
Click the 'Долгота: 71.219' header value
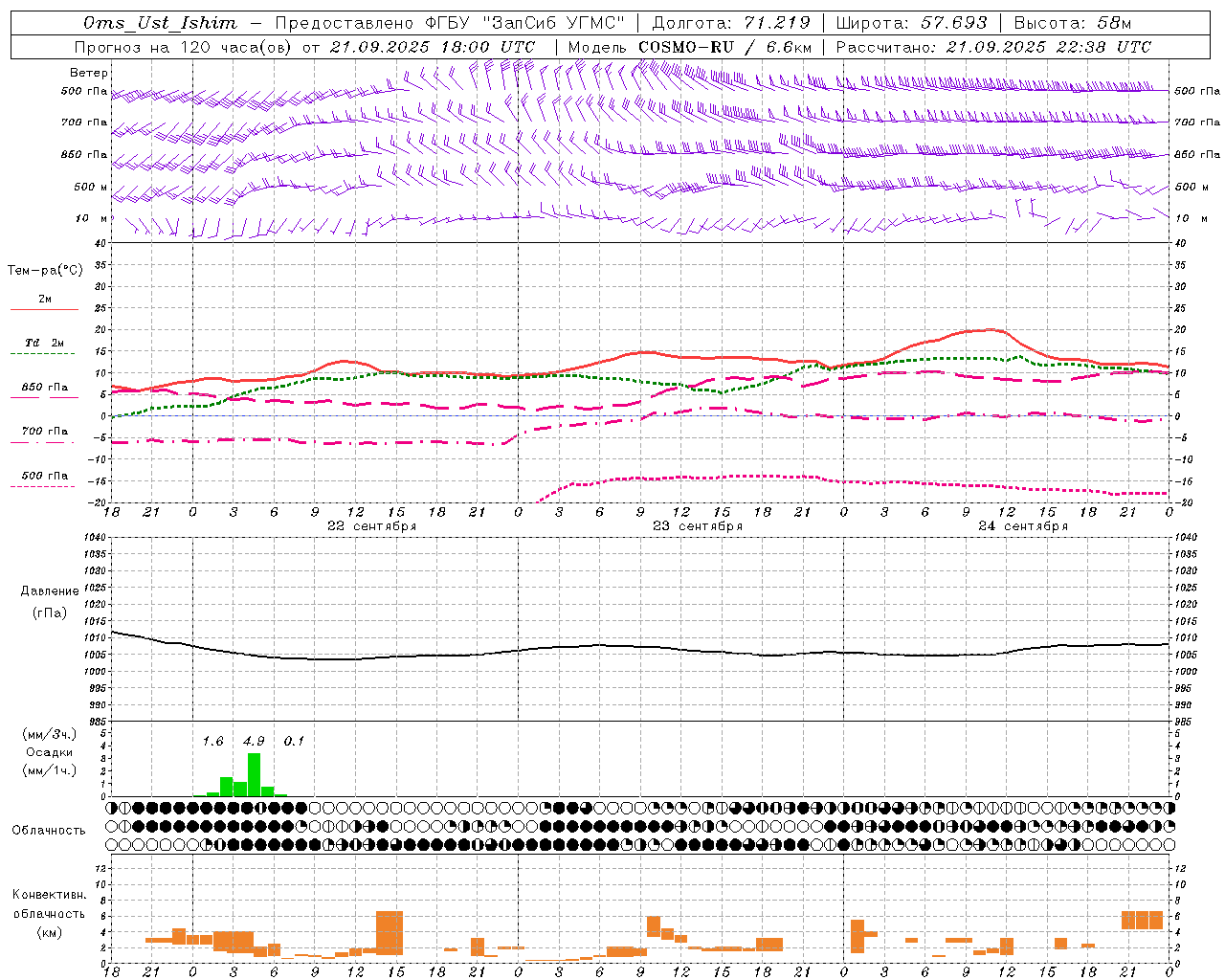tap(731, 23)
